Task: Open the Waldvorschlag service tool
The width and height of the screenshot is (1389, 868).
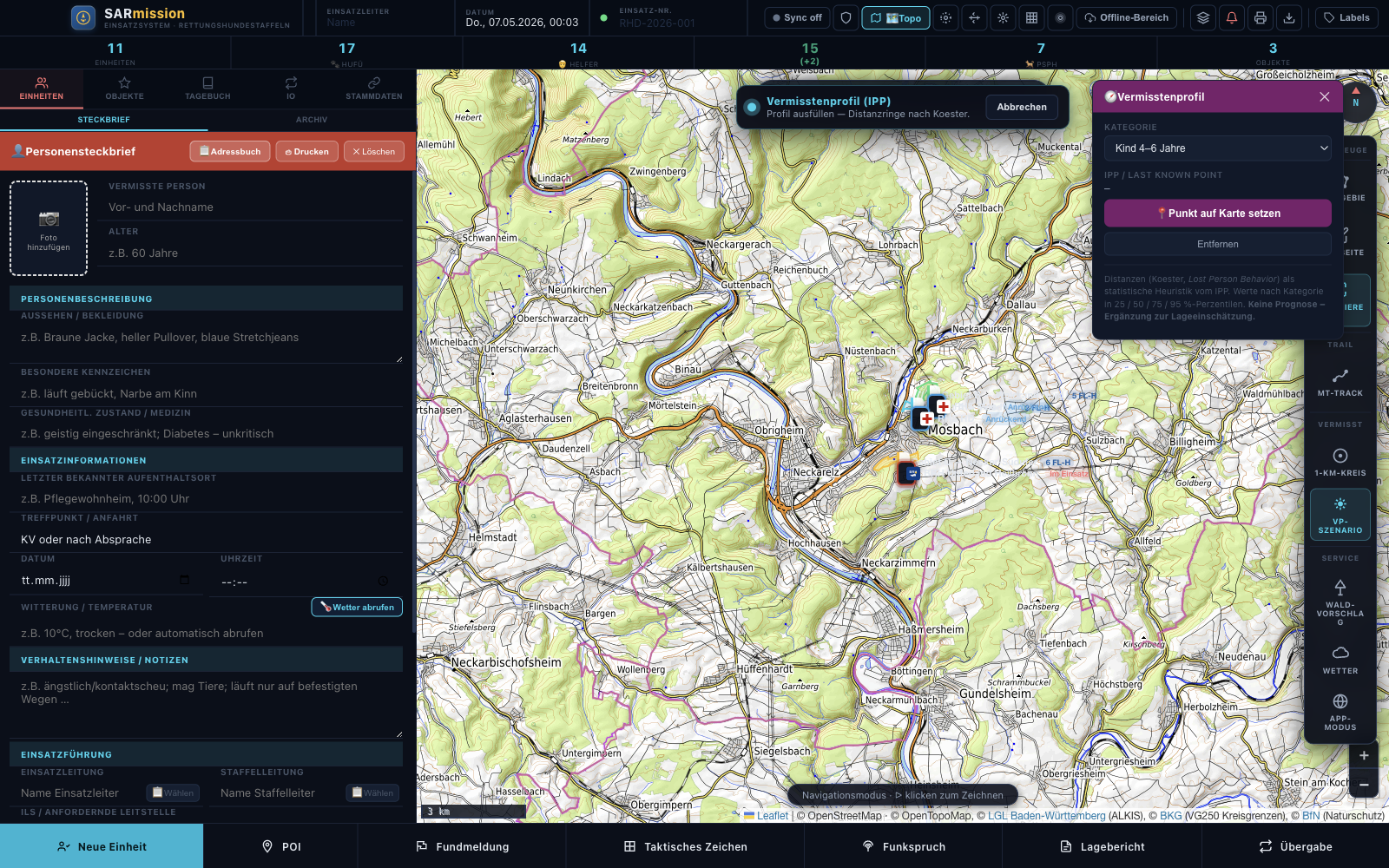Action: 1340,602
